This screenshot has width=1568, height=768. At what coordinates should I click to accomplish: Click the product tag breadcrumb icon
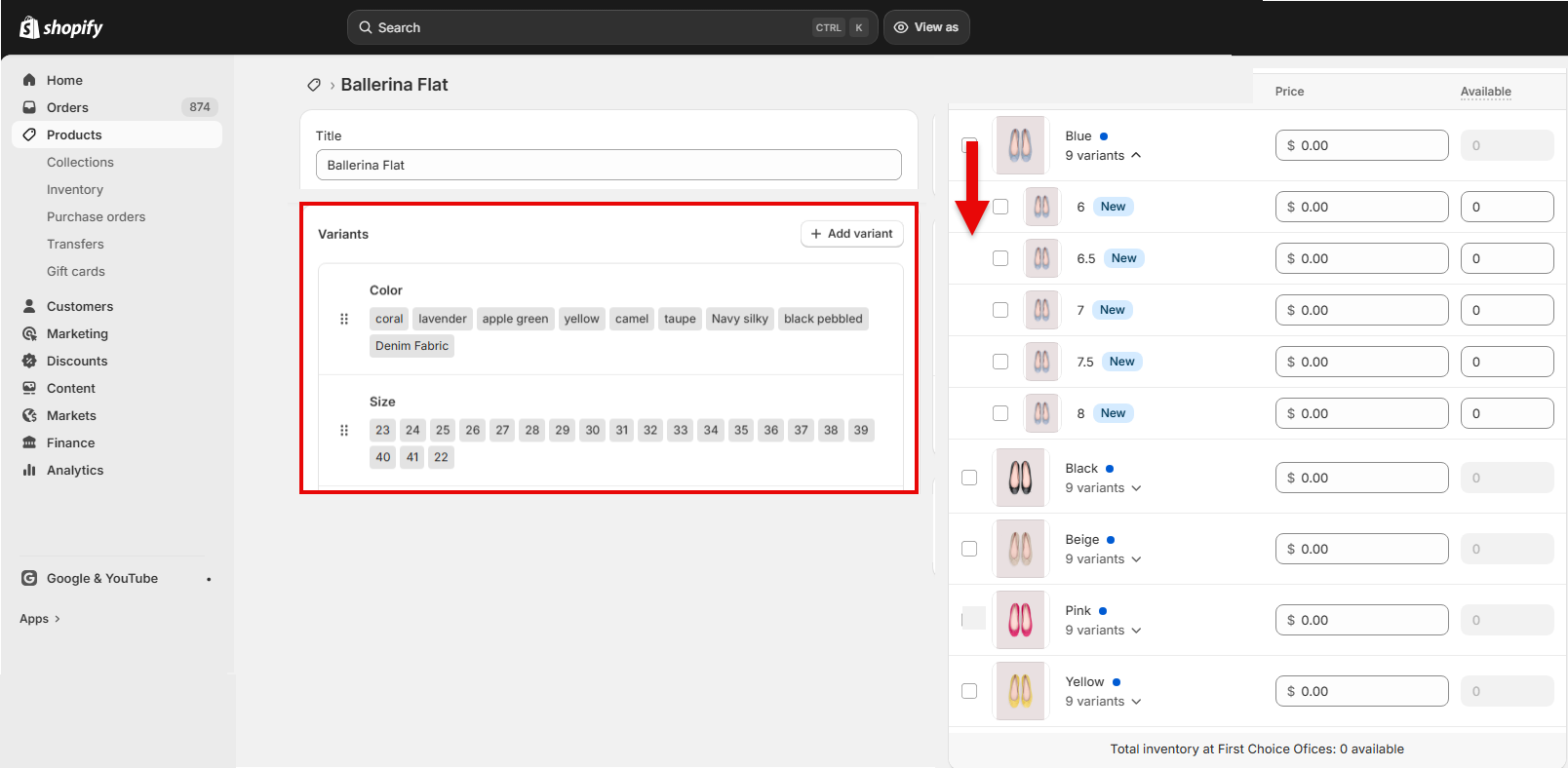point(314,85)
